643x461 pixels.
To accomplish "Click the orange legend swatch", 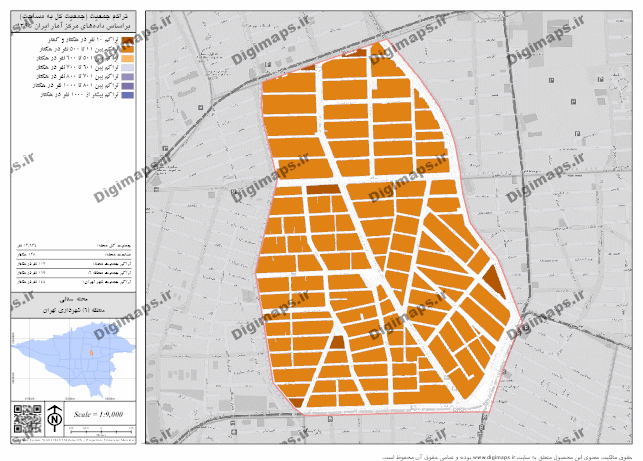I will click(x=128, y=49).
